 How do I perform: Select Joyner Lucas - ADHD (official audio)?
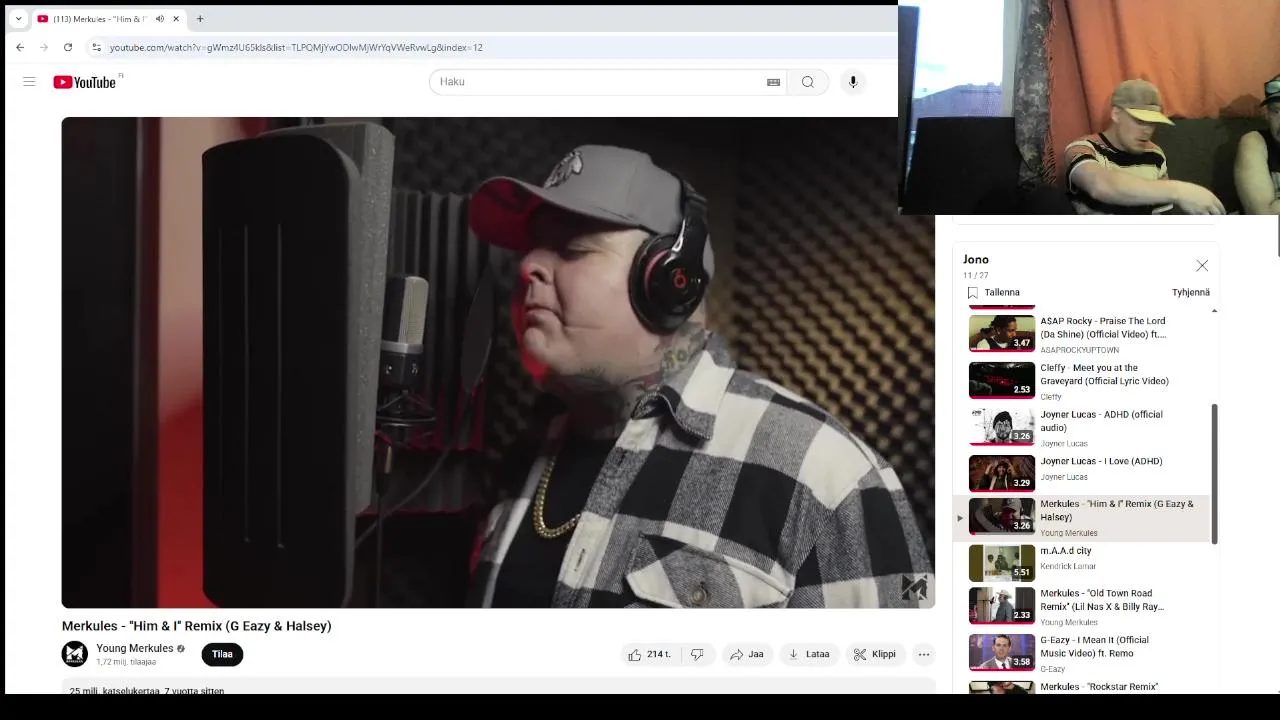click(1087, 427)
